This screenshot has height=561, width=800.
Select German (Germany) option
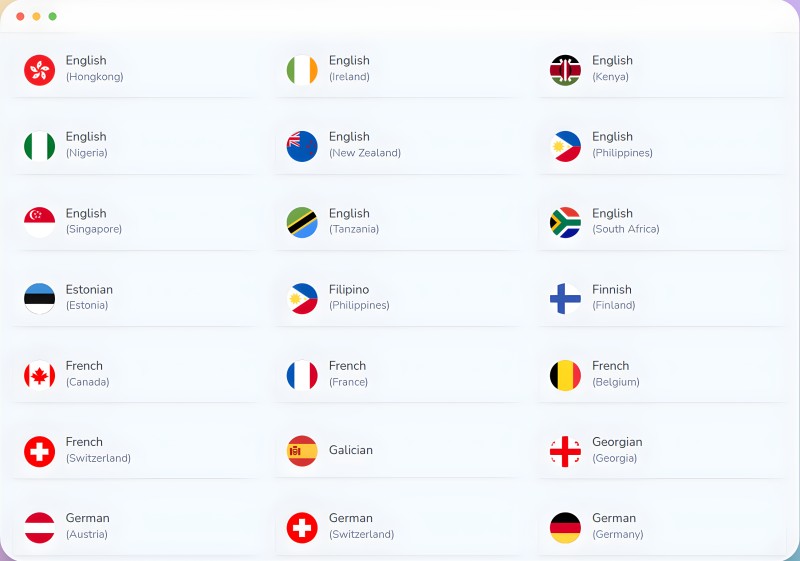(662, 527)
